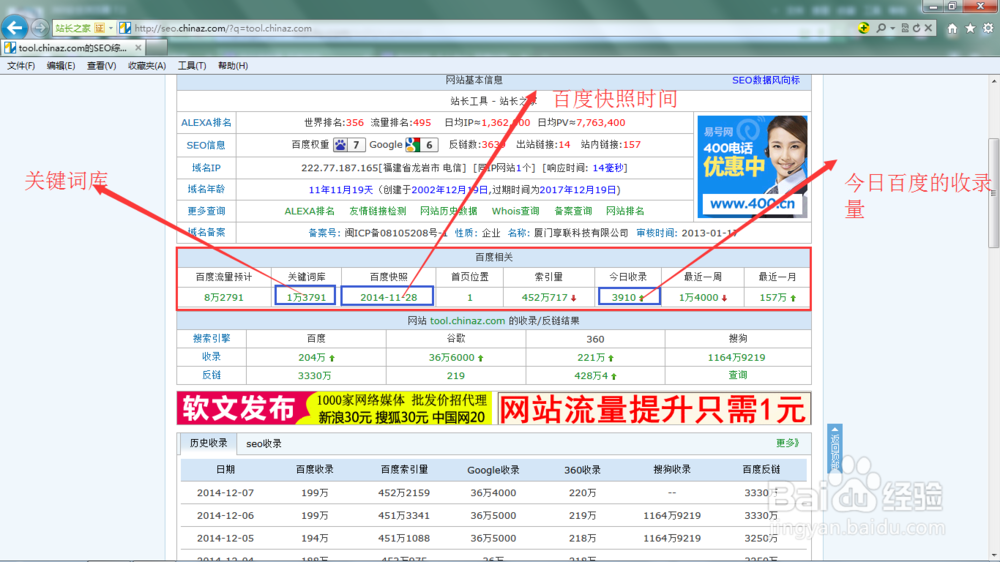Click the chinaz favicon in the address bar

(x=125, y=28)
